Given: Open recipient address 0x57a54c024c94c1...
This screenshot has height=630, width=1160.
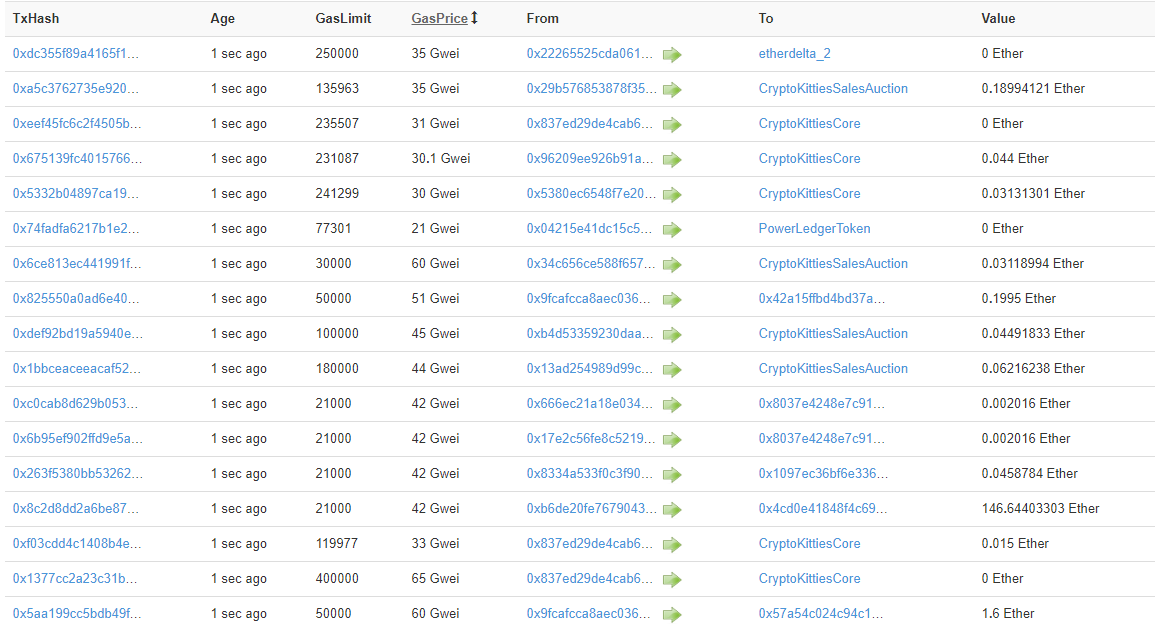Looking at the screenshot, I should coord(820,614).
